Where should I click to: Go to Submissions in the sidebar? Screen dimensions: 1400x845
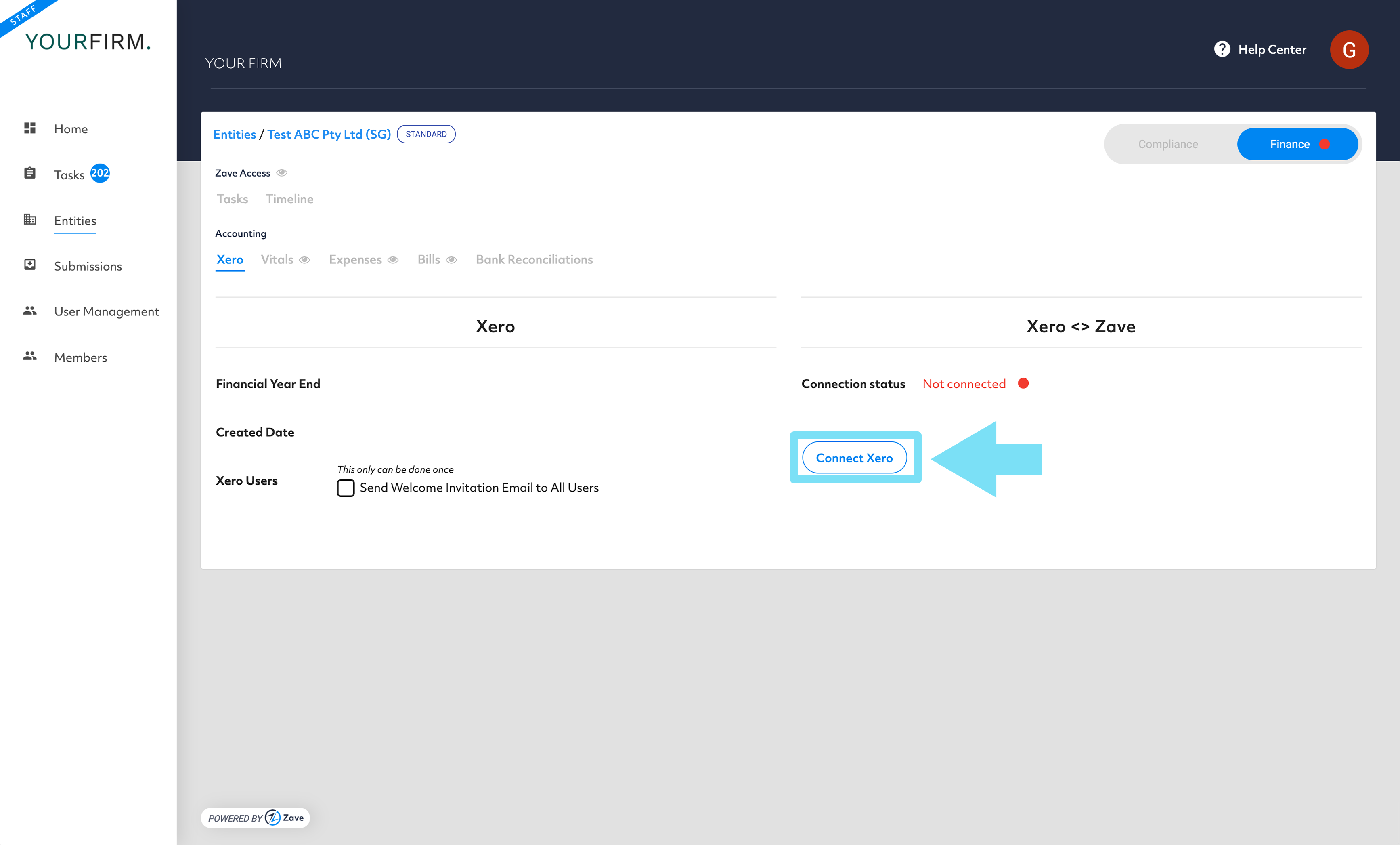pyautogui.click(x=88, y=266)
